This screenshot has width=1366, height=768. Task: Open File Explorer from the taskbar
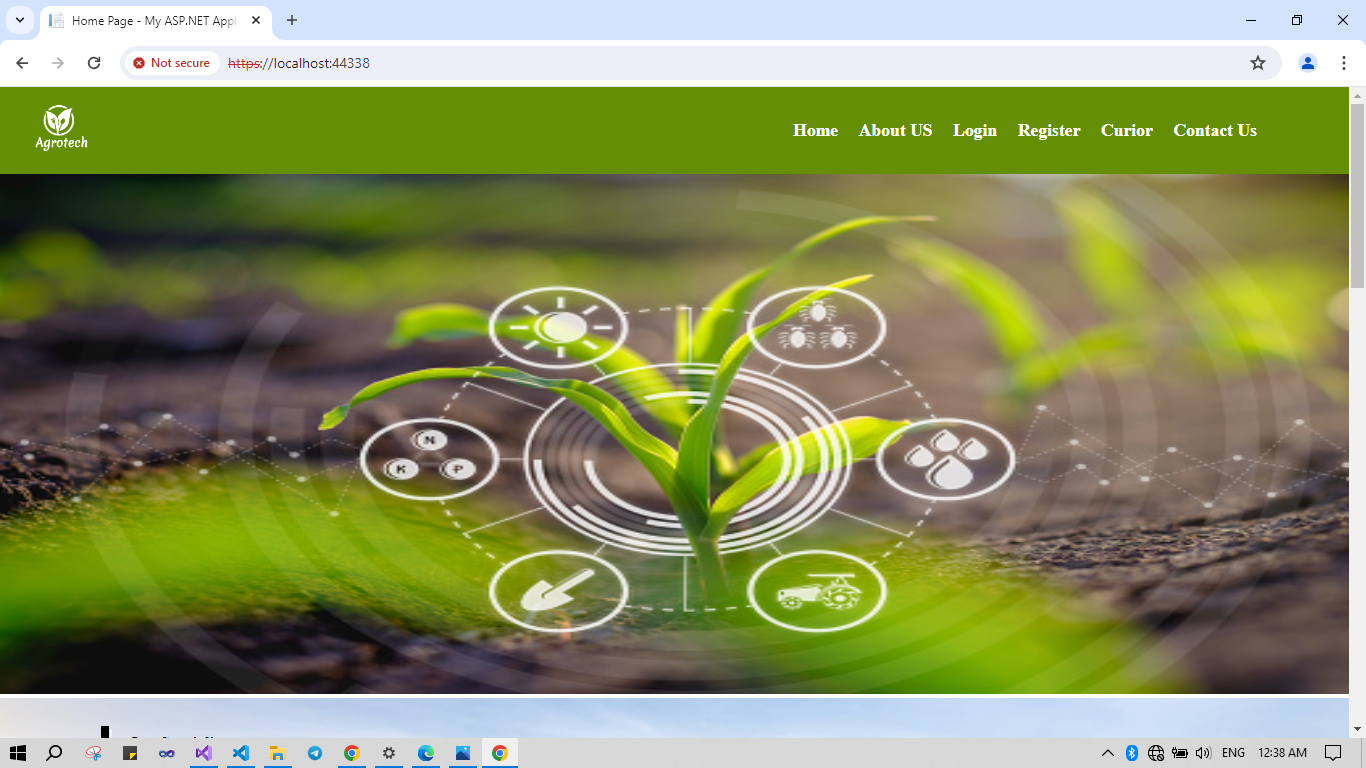[278, 753]
